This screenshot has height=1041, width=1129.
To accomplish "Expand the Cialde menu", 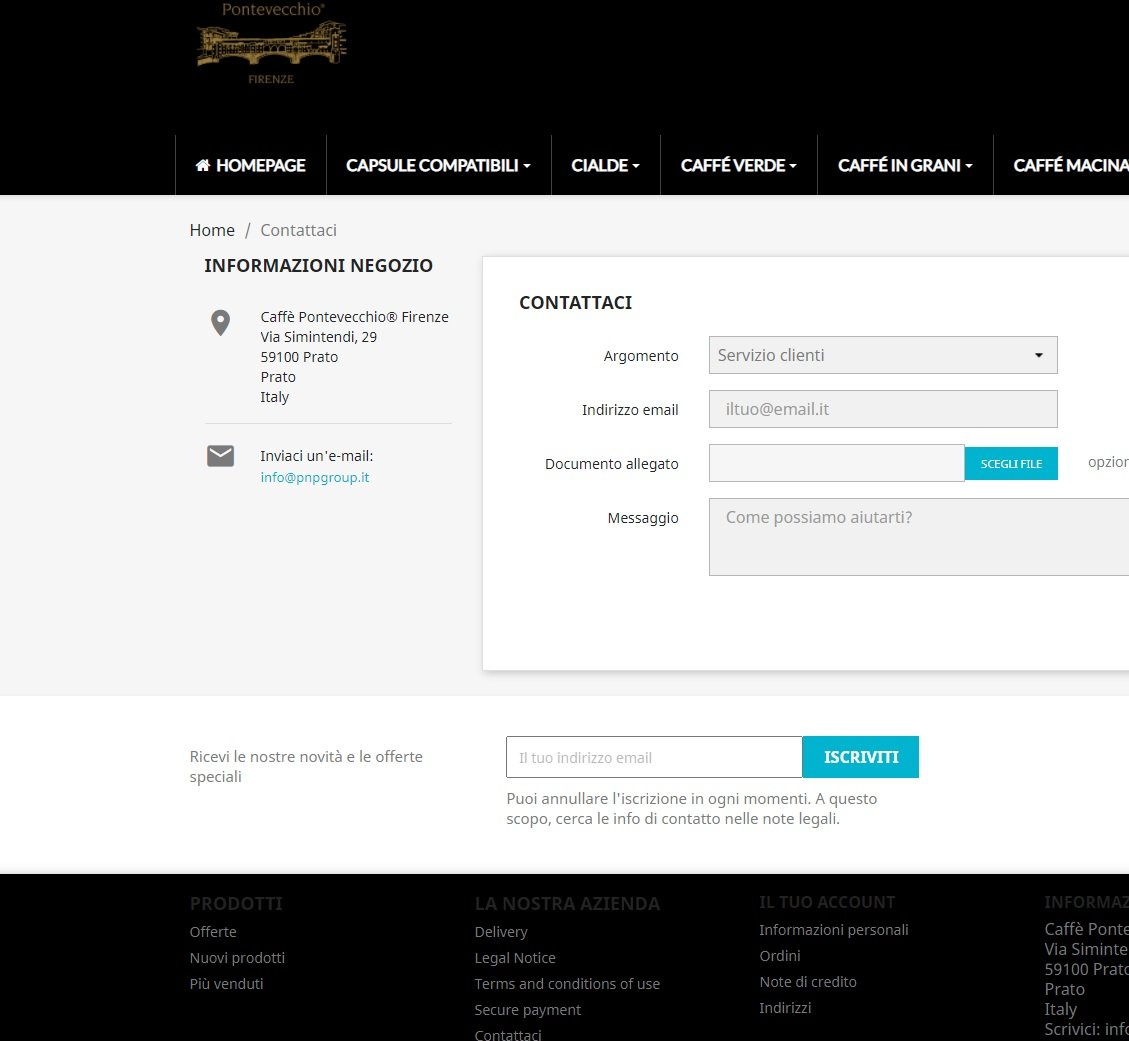I will [x=606, y=166].
